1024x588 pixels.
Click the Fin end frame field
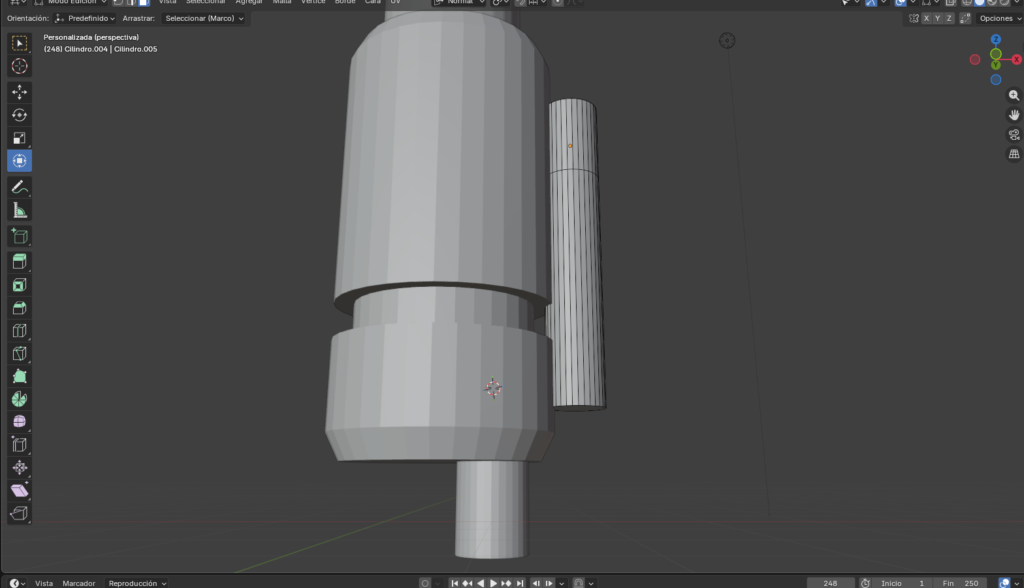pyautogui.click(x=960, y=583)
